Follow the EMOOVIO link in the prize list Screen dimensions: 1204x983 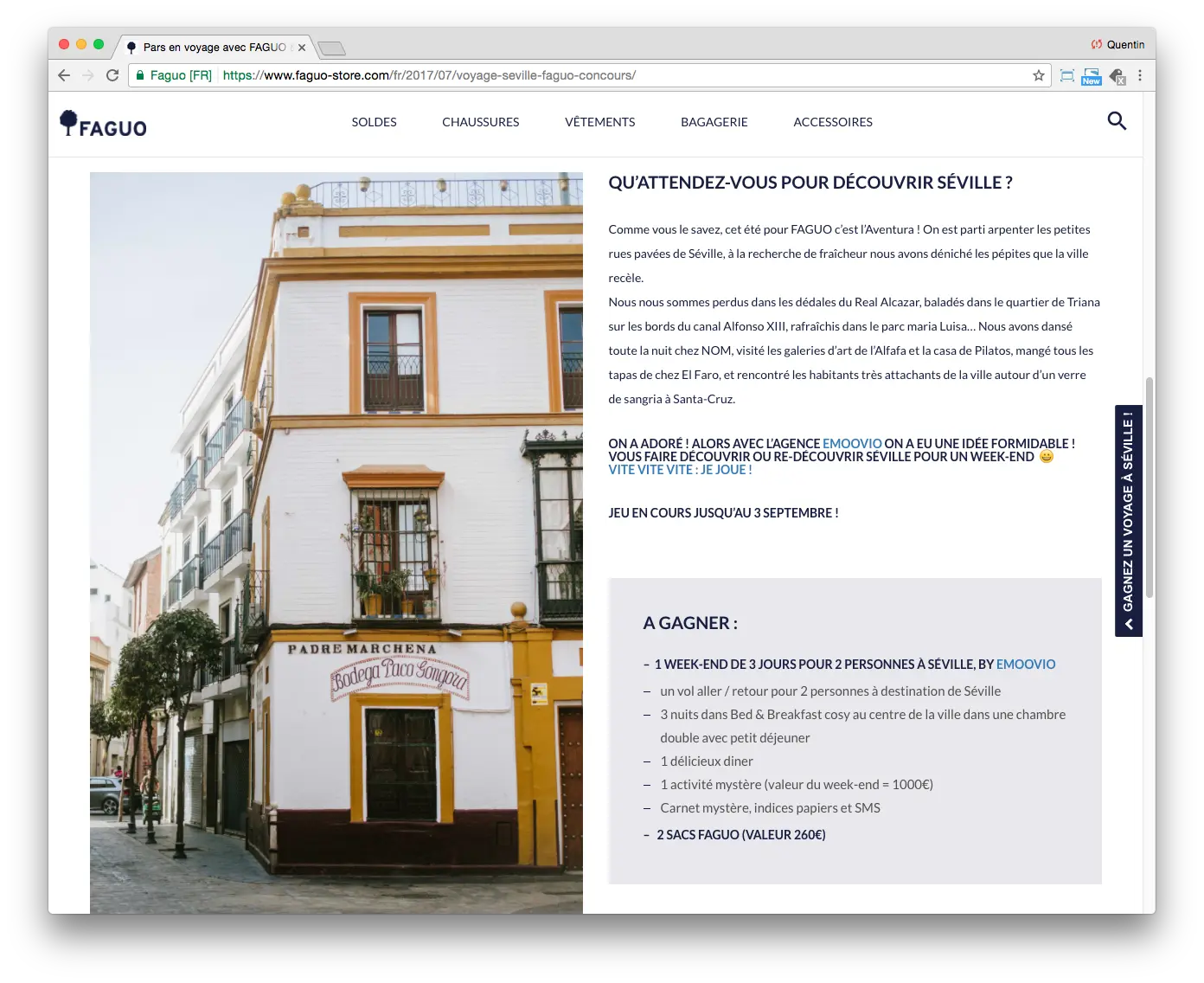[x=1026, y=665]
